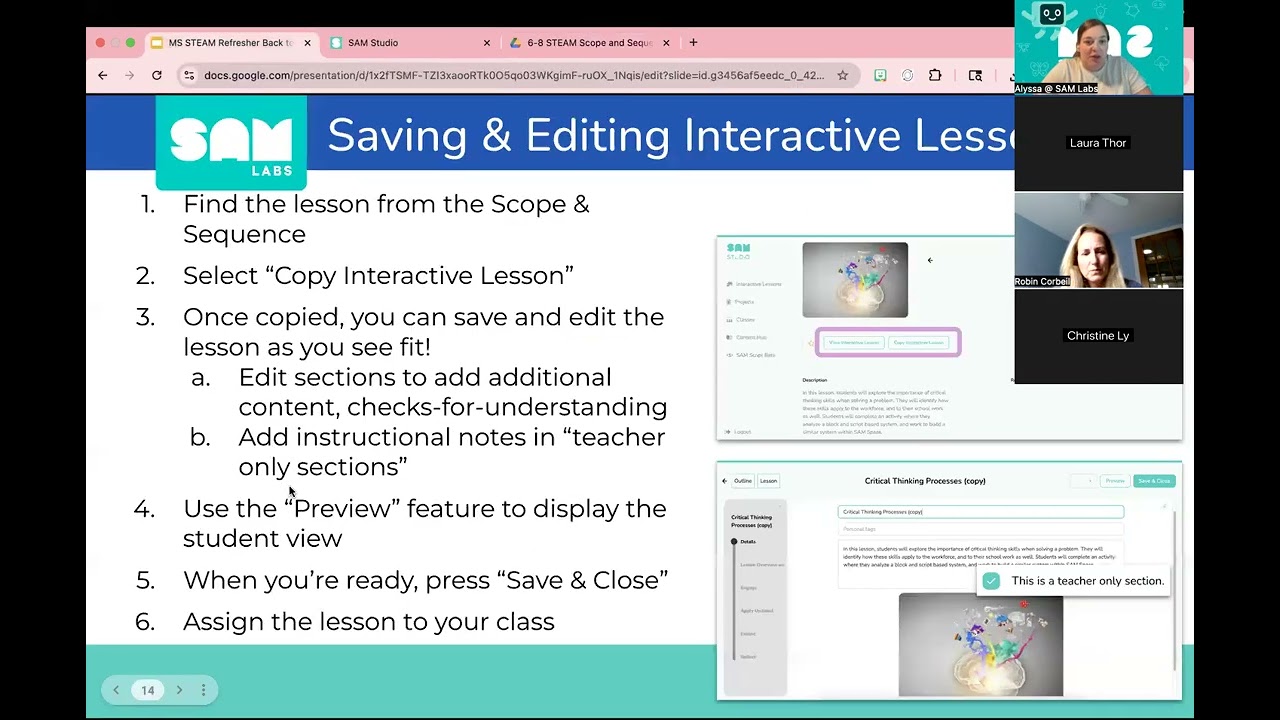Click 'View Interactive Lesson' in the slide screenshot
1280x720 pixels.
pos(853,343)
